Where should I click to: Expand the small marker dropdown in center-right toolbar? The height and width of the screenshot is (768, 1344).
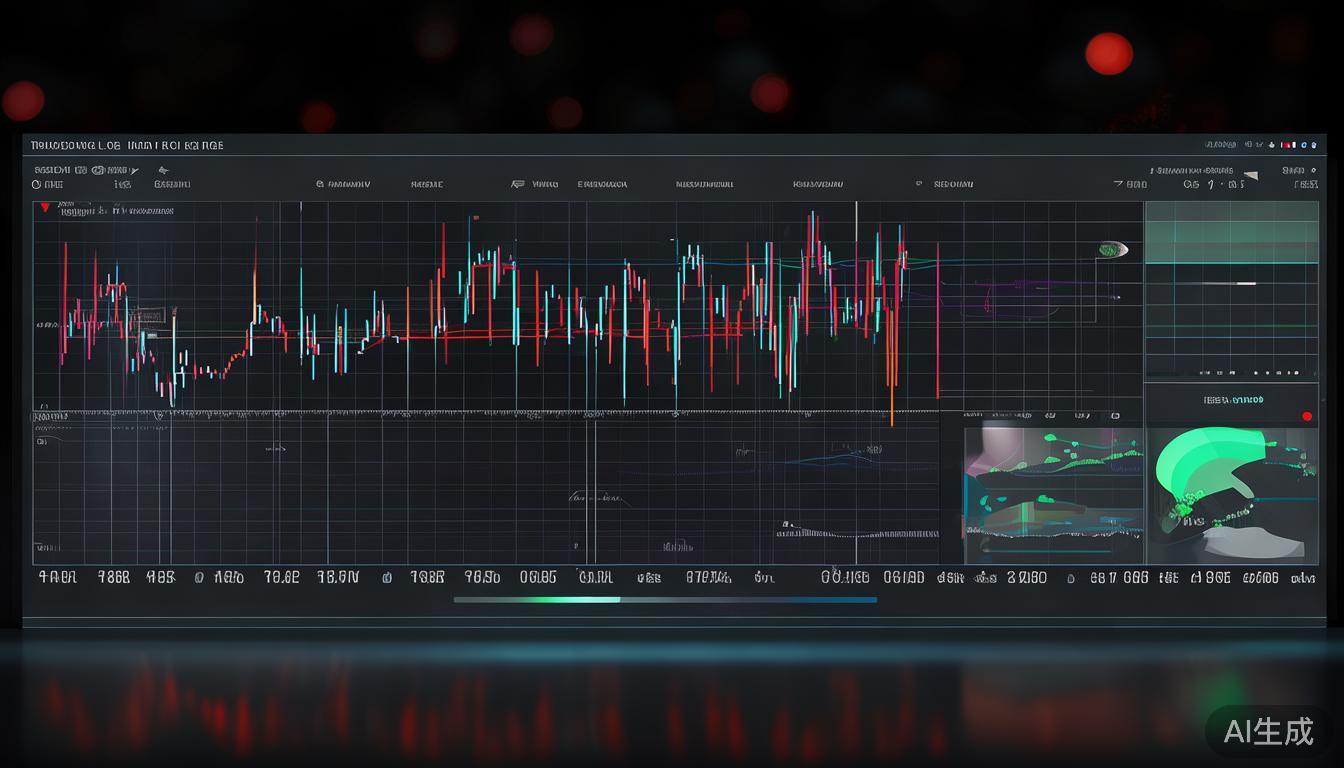pyautogui.click(x=919, y=184)
